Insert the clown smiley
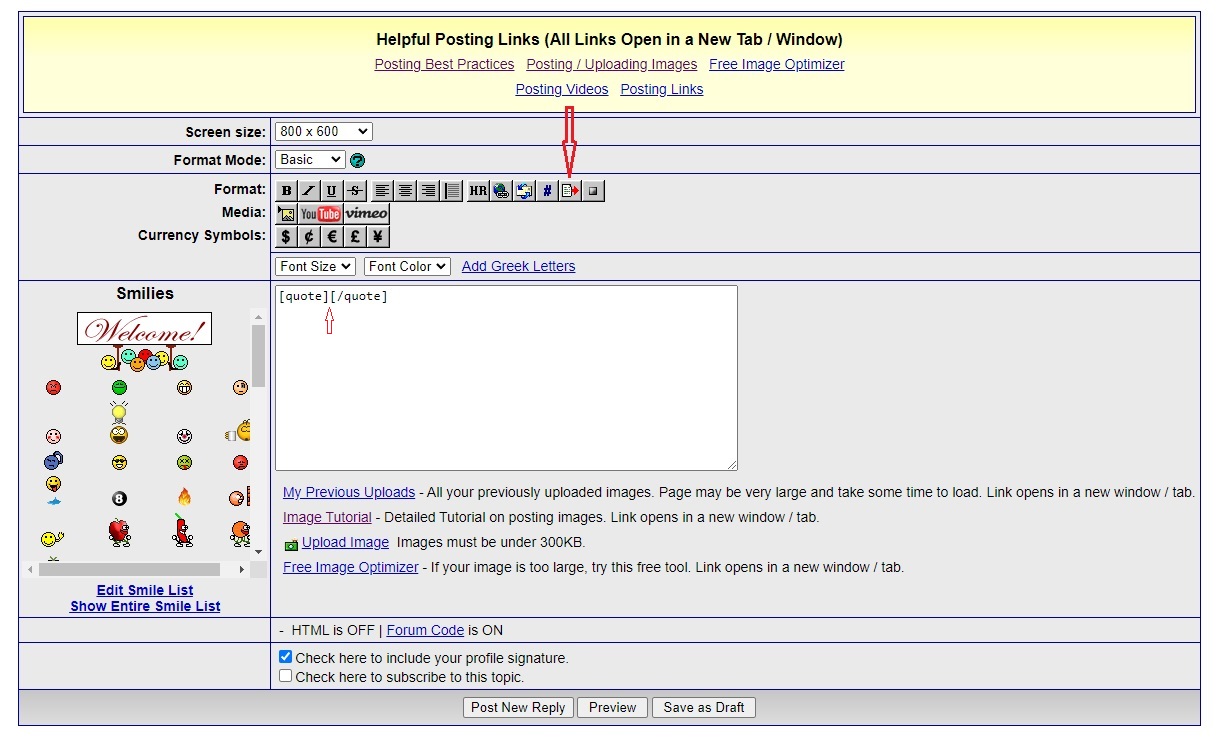 [x=184, y=436]
